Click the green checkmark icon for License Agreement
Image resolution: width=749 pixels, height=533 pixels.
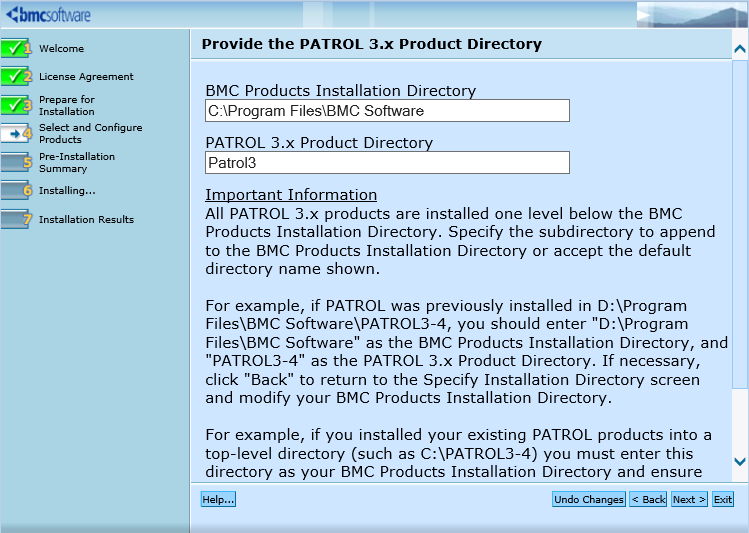tap(15, 76)
